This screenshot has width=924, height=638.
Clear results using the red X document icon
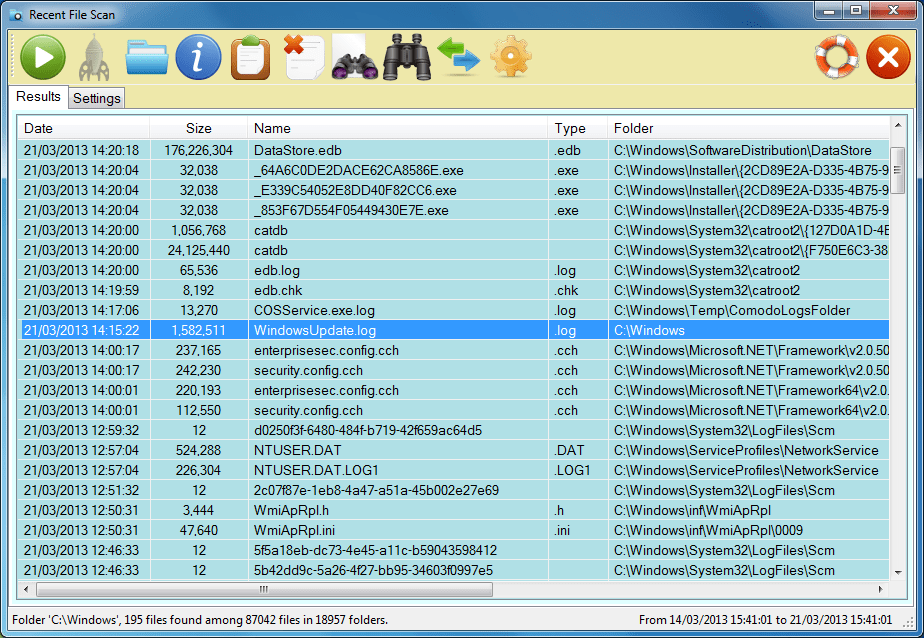(x=302, y=57)
